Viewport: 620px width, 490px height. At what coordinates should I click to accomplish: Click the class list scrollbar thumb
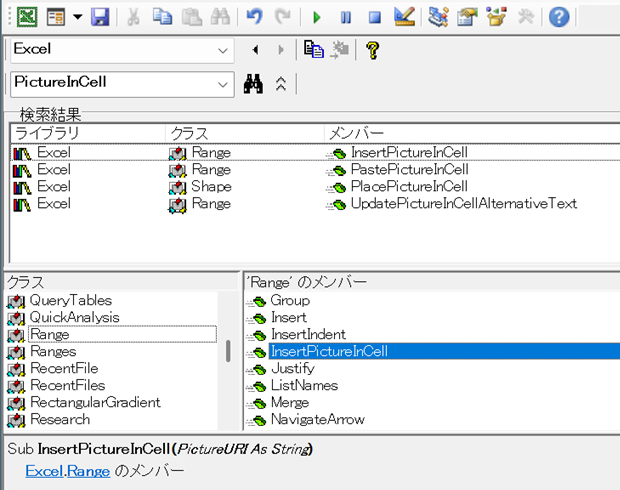pyautogui.click(x=228, y=351)
